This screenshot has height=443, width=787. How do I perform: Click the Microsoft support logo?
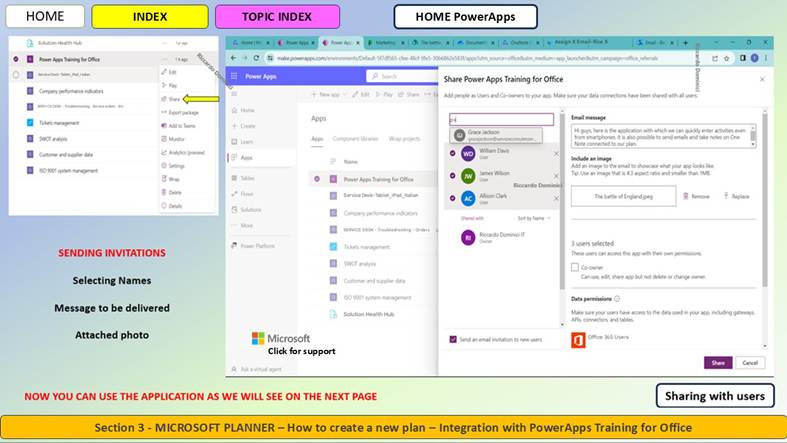click(281, 338)
